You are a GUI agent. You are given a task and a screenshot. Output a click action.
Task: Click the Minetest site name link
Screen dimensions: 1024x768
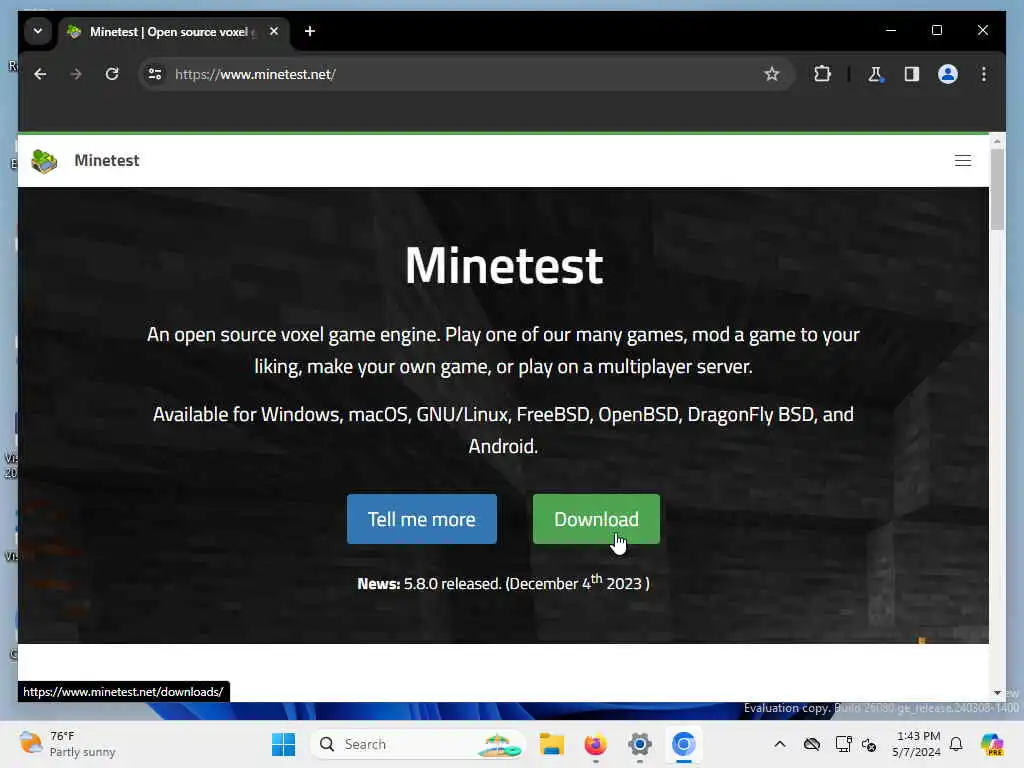point(106,161)
